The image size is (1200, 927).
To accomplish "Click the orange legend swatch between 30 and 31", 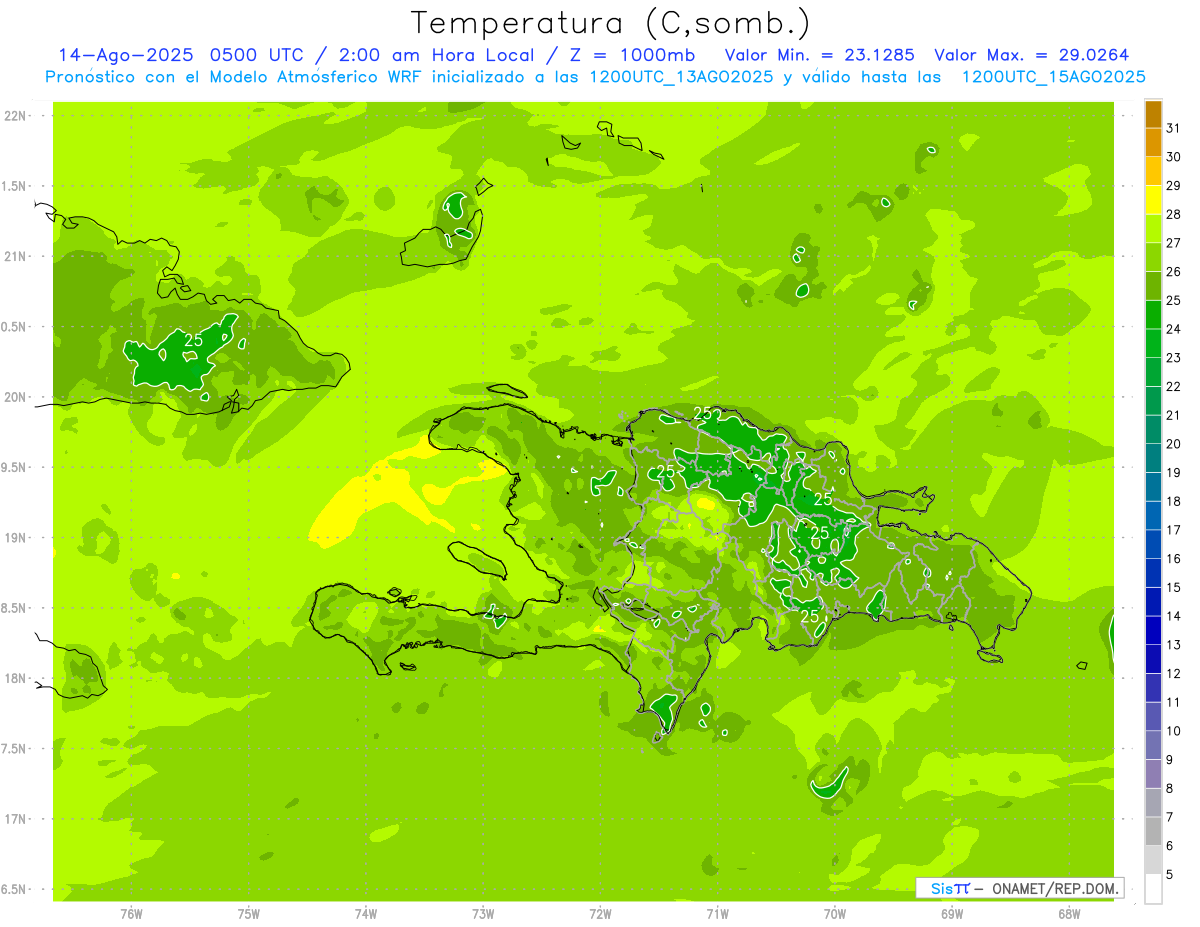I will point(1153,143).
